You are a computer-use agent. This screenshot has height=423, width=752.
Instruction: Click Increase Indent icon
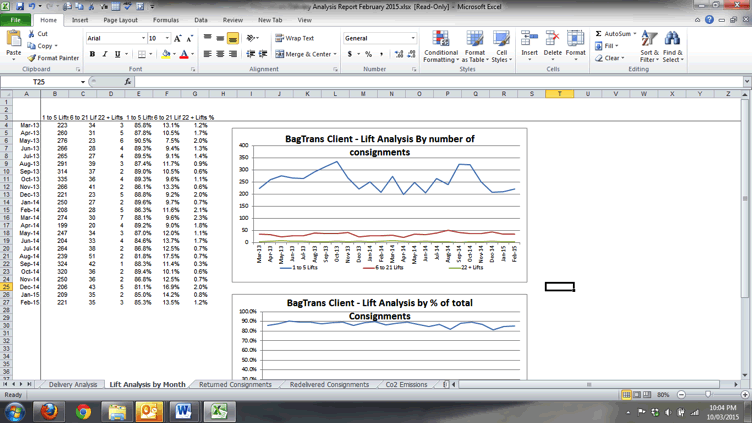263,54
